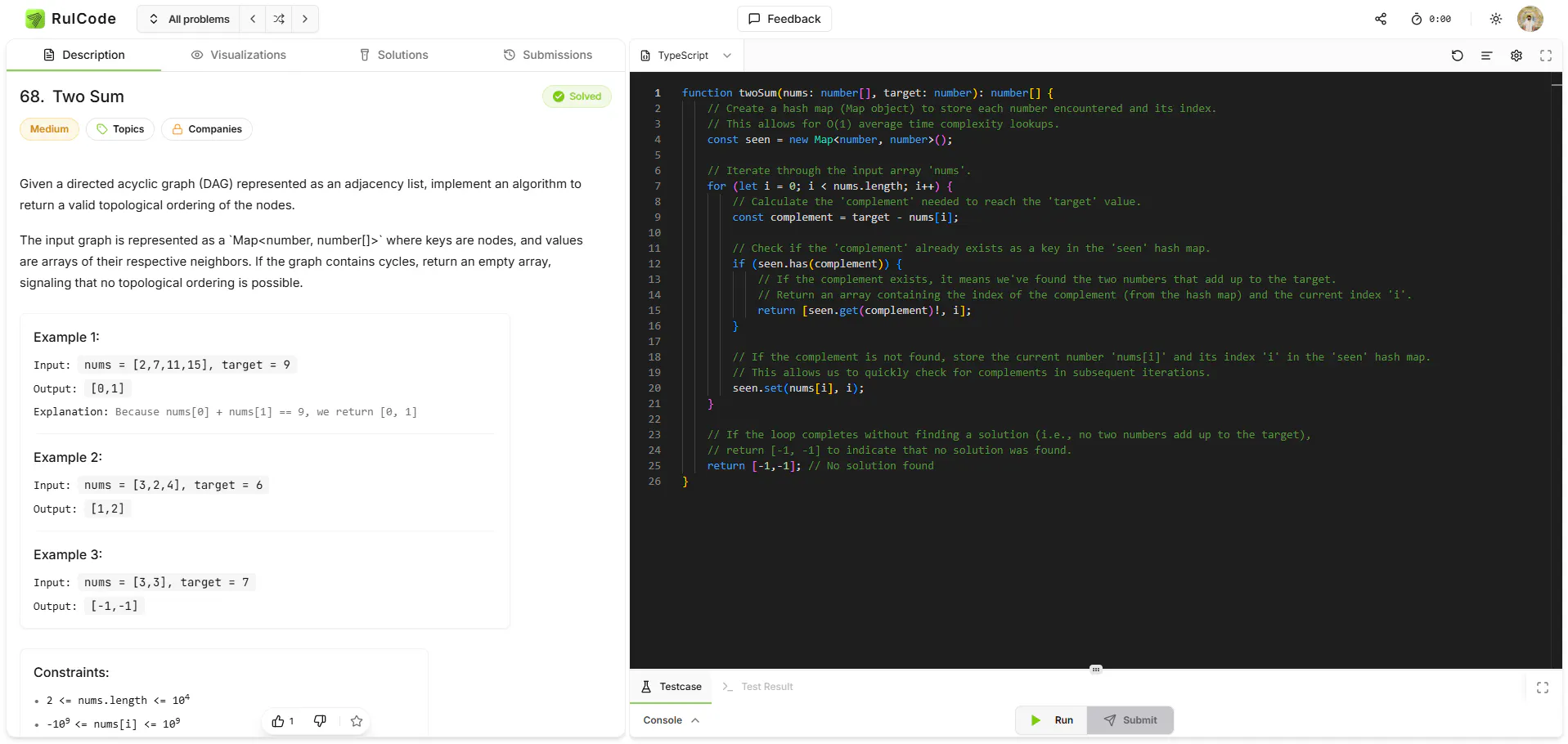Open the All problems list

pos(189,19)
